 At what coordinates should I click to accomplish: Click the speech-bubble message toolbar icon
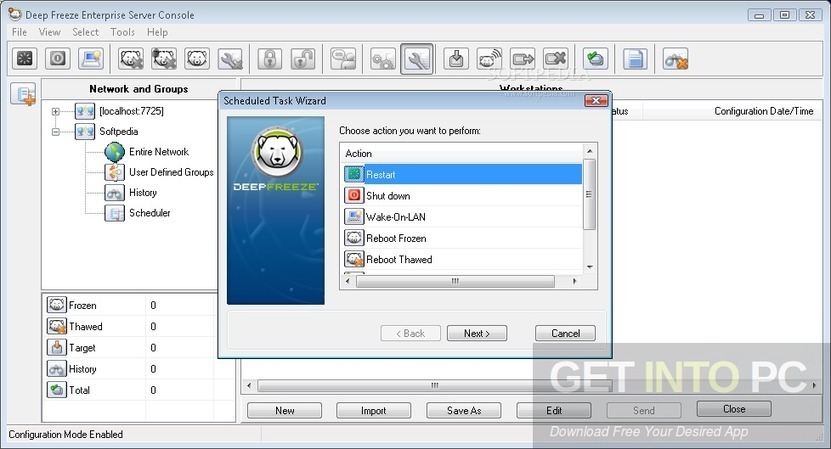pos(343,58)
